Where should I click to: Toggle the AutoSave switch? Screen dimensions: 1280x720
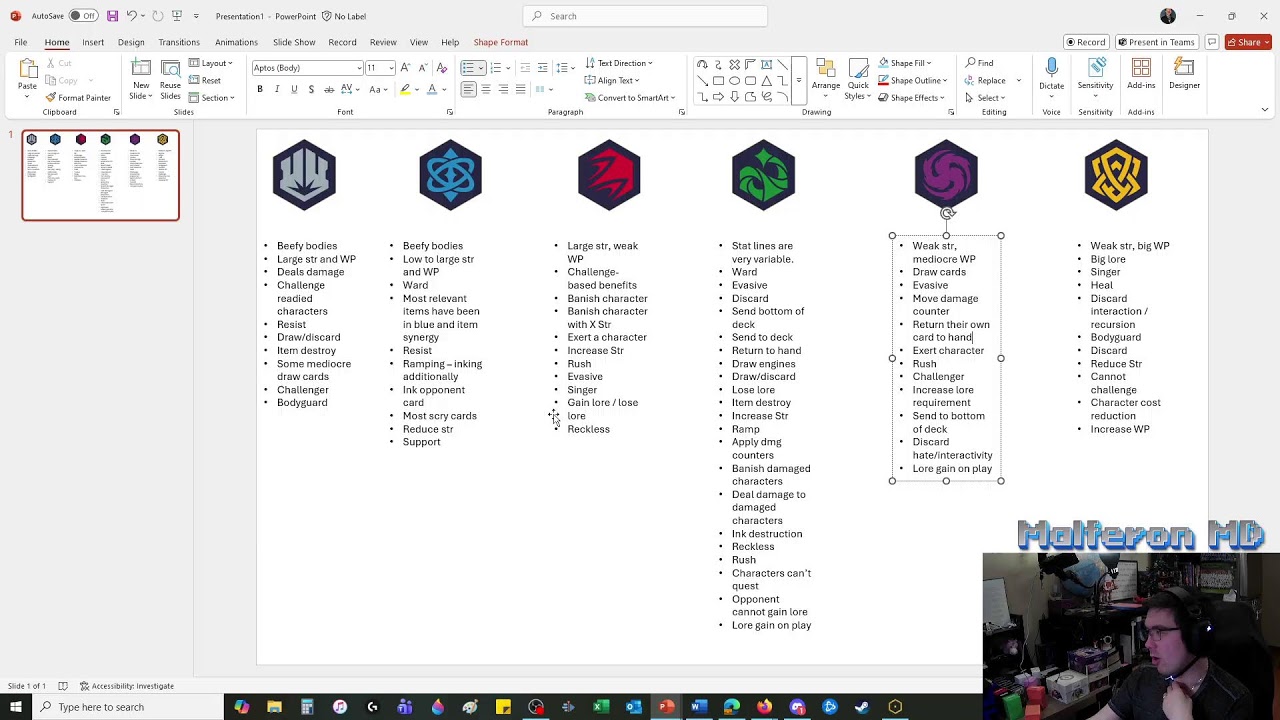tap(82, 16)
